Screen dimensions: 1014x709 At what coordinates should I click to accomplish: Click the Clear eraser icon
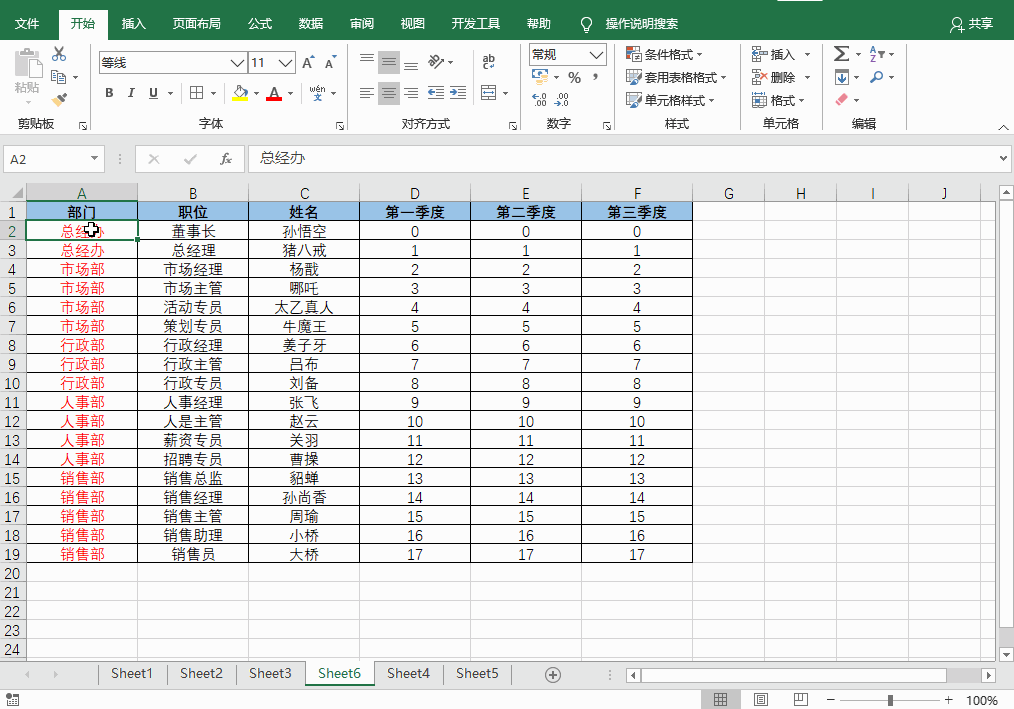[841, 100]
